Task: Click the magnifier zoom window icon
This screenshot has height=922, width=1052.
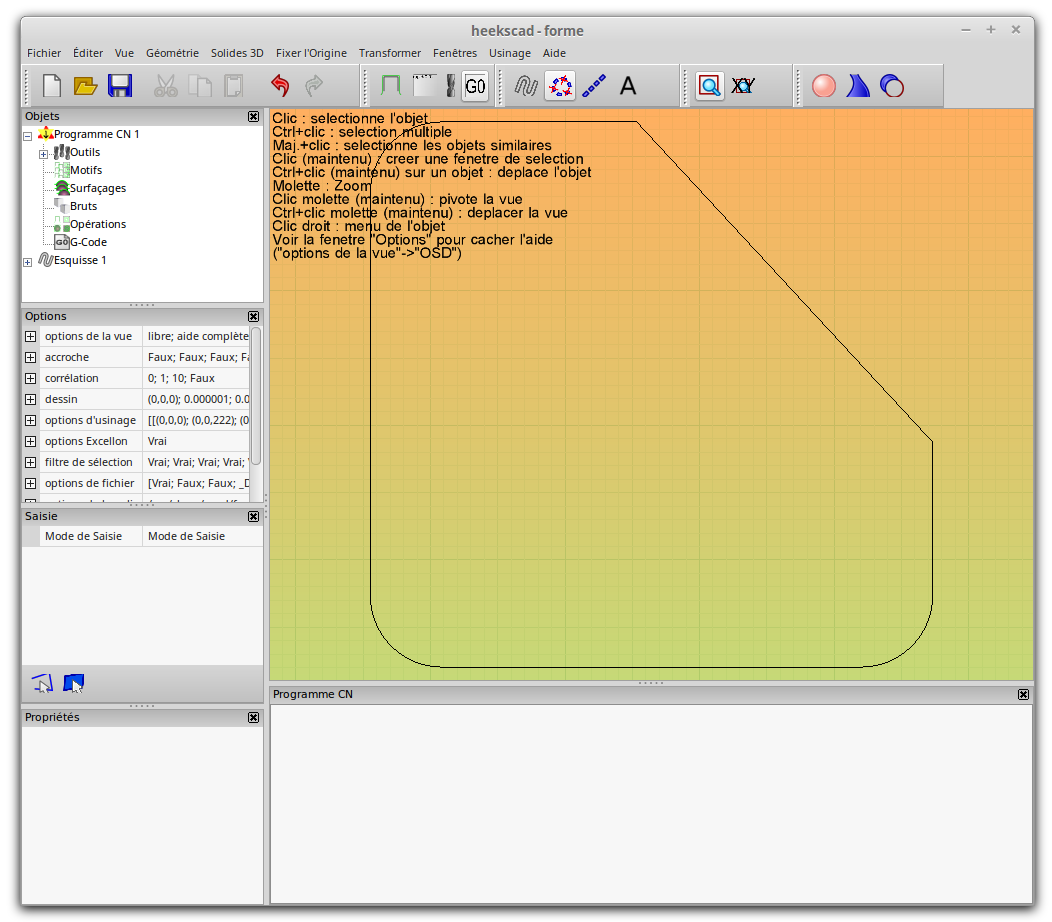Action: point(709,86)
